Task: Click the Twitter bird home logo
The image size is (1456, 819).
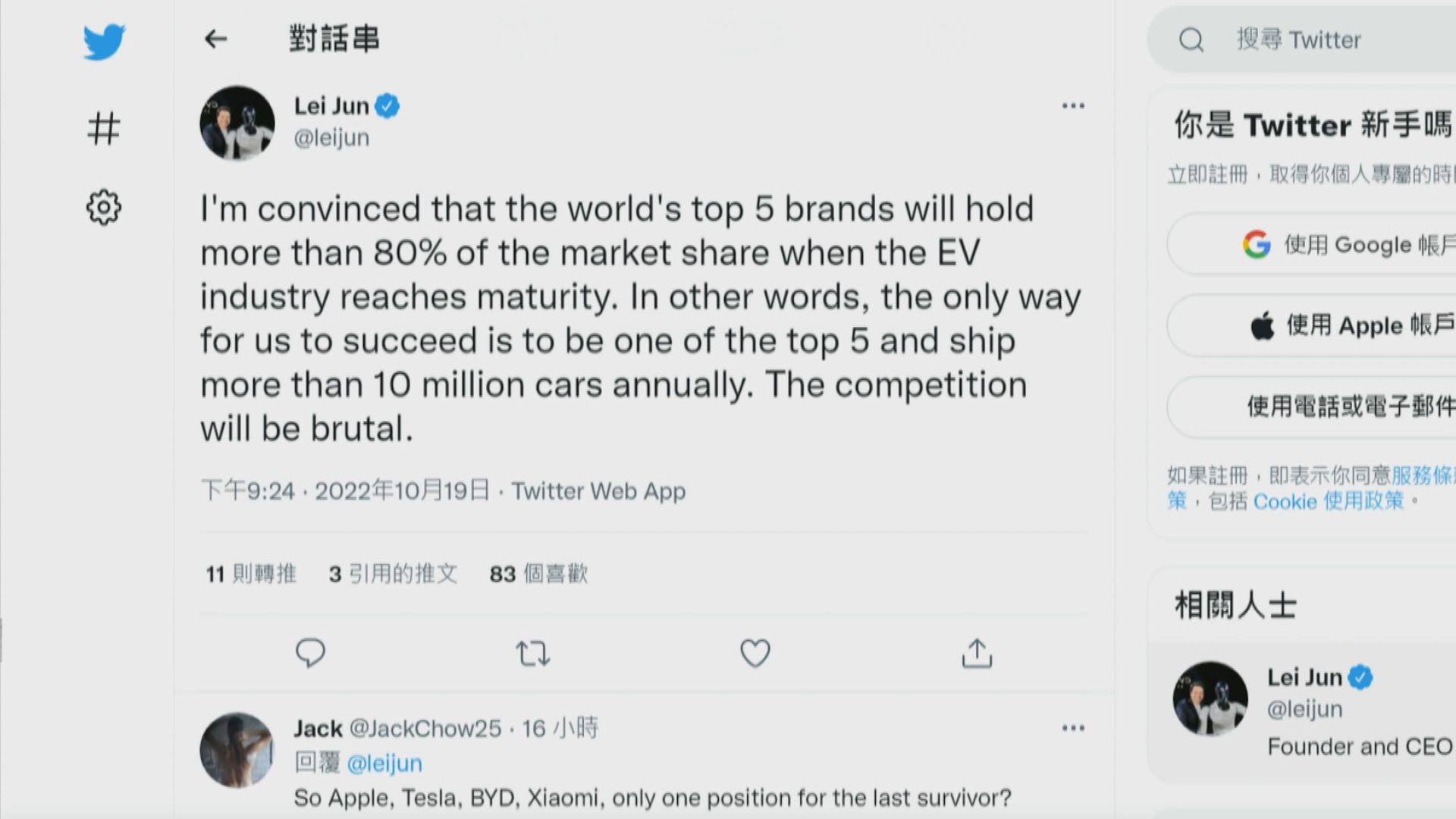Action: [104, 42]
